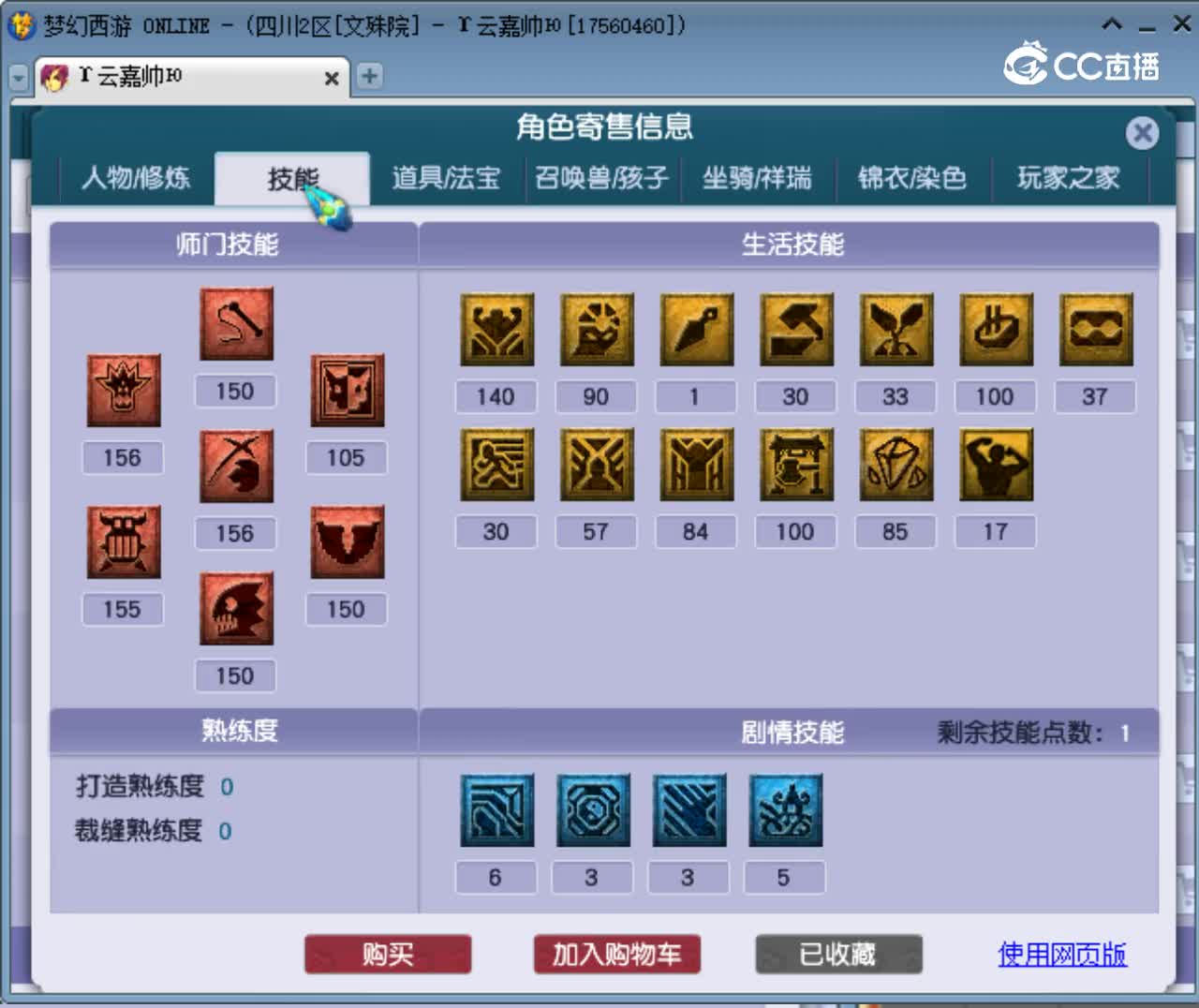1199x1008 pixels.
Task: Open the 坐骑/祥瑞 tab
Action: tap(757, 178)
